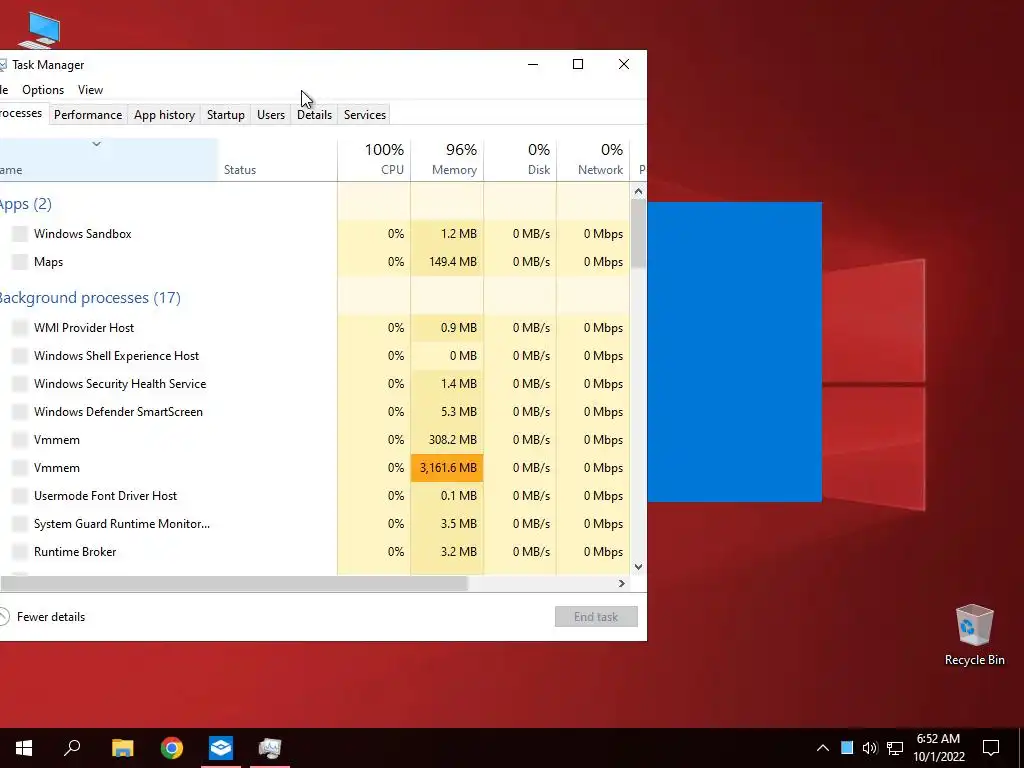Select the Windows Security Health Service icon

coord(20,384)
